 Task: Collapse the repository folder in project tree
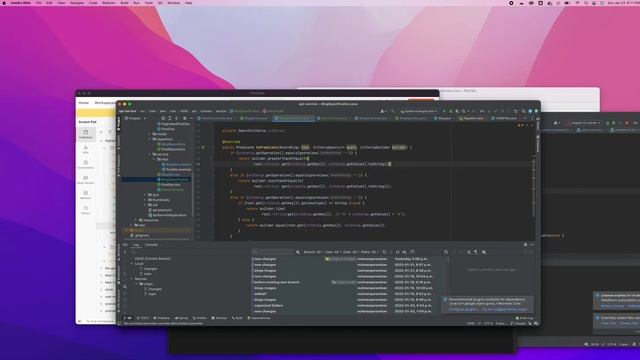click(x=150, y=139)
